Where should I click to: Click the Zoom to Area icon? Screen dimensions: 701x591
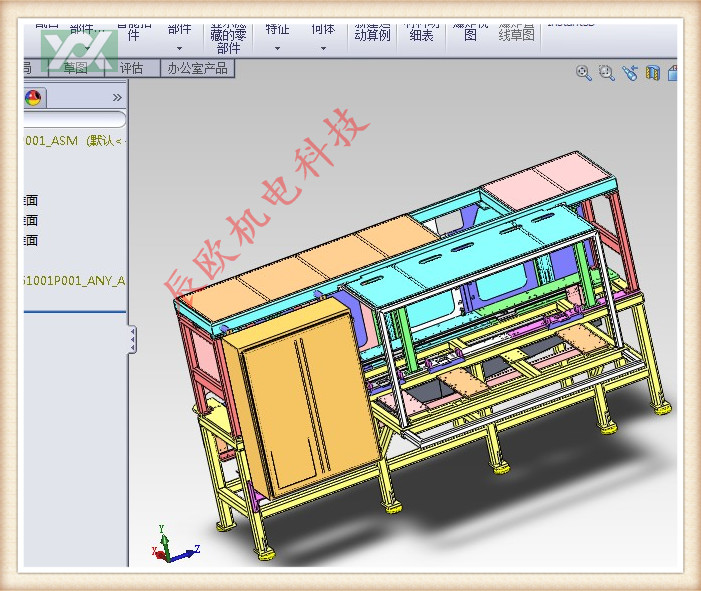click(x=607, y=72)
